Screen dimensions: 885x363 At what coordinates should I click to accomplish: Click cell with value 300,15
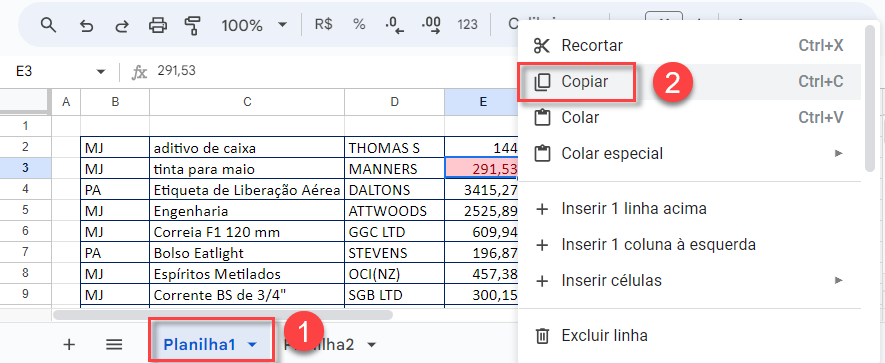point(481,294)
